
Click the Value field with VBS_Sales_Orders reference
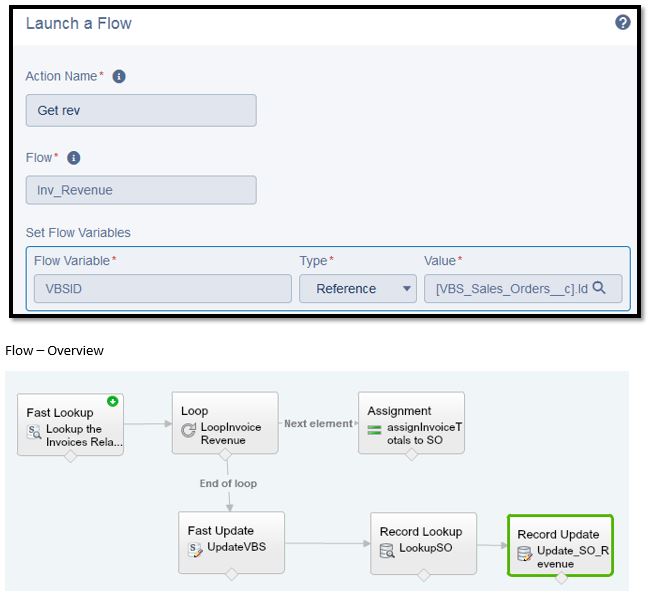coord(510,288)
